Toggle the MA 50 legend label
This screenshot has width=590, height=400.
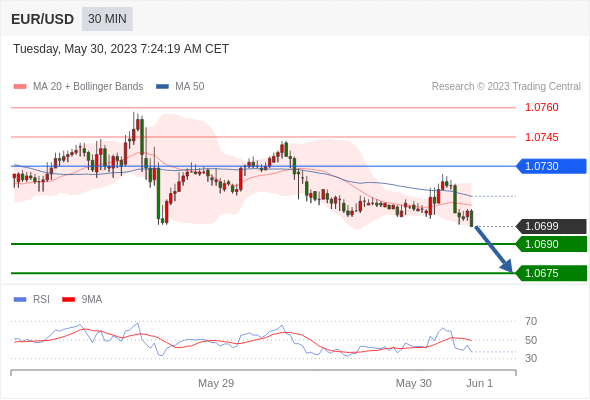(190, 87)
